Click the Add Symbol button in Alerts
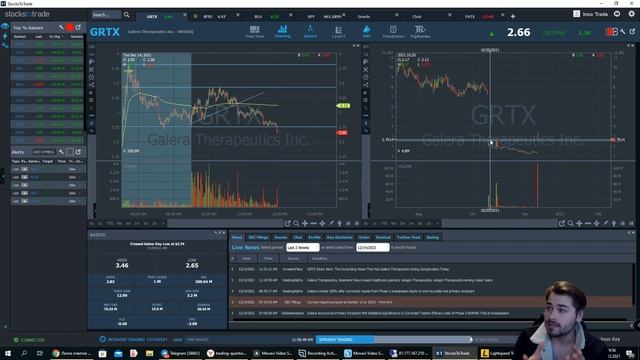640x360 pixels. tap(44, 152)
